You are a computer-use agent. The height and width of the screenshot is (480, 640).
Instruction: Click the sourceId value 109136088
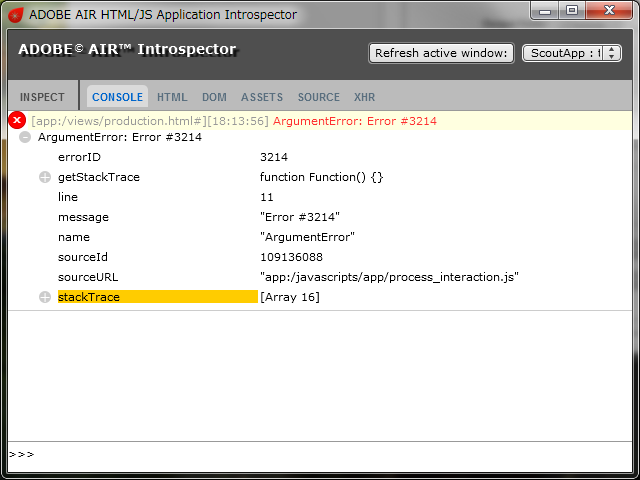[x=291, y=257]
